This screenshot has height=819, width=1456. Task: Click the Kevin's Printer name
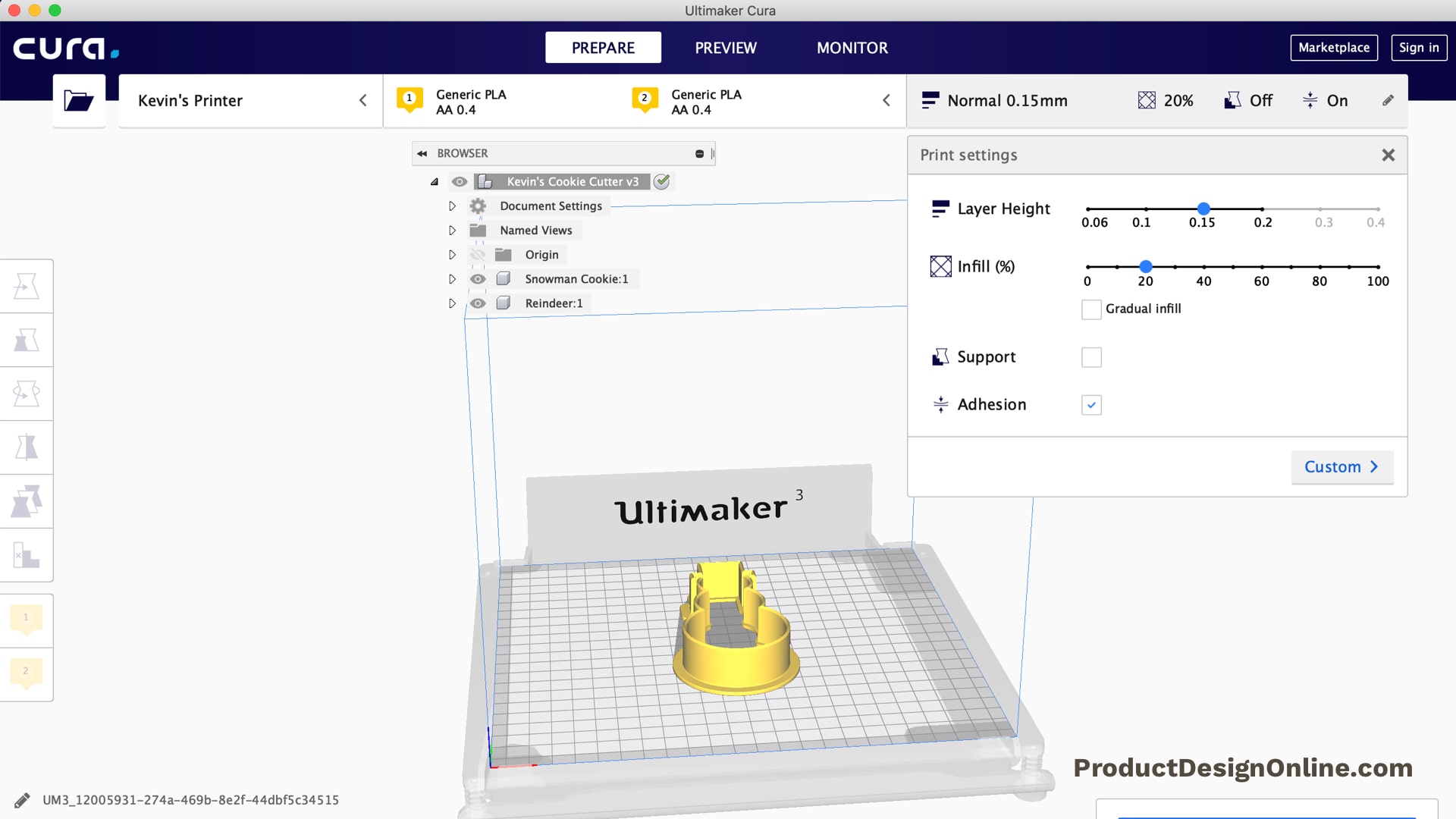click(190, 100)
